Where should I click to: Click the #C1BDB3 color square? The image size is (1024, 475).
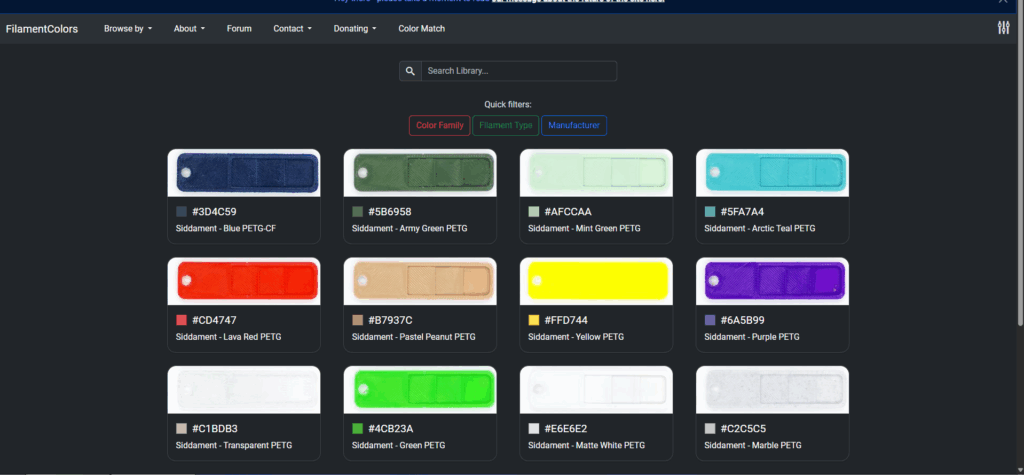click(x=182, y=429)
